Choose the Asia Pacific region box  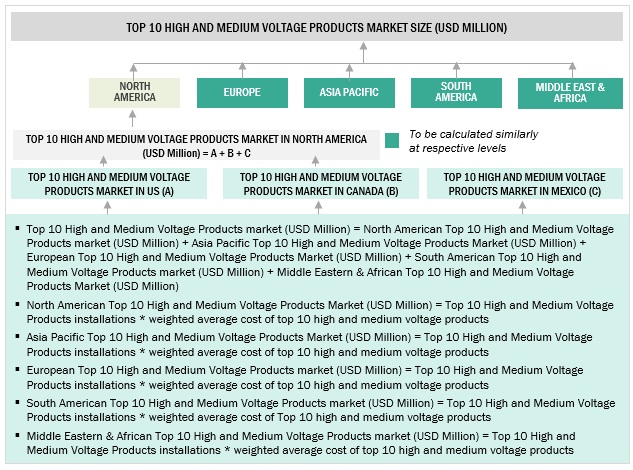pos(349,92)
